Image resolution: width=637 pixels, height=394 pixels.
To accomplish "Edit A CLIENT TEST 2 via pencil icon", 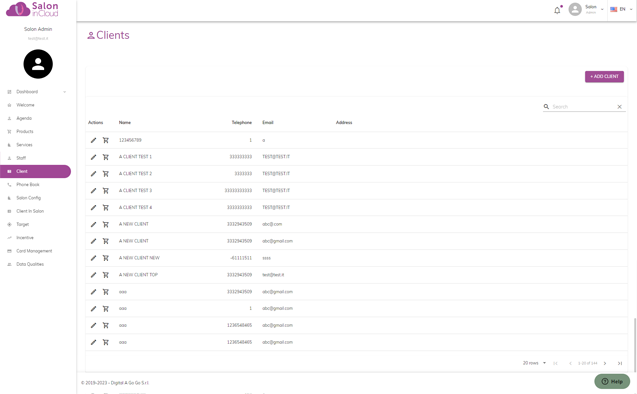I will point(93,174).
